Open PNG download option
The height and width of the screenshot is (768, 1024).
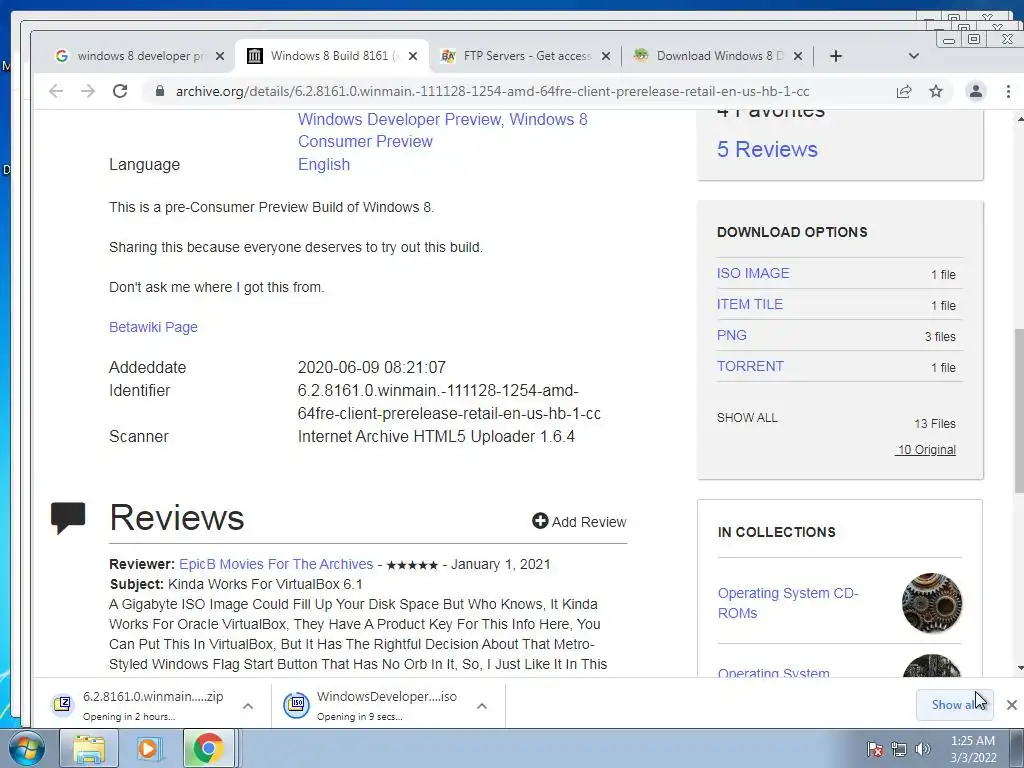pos(731,335)
